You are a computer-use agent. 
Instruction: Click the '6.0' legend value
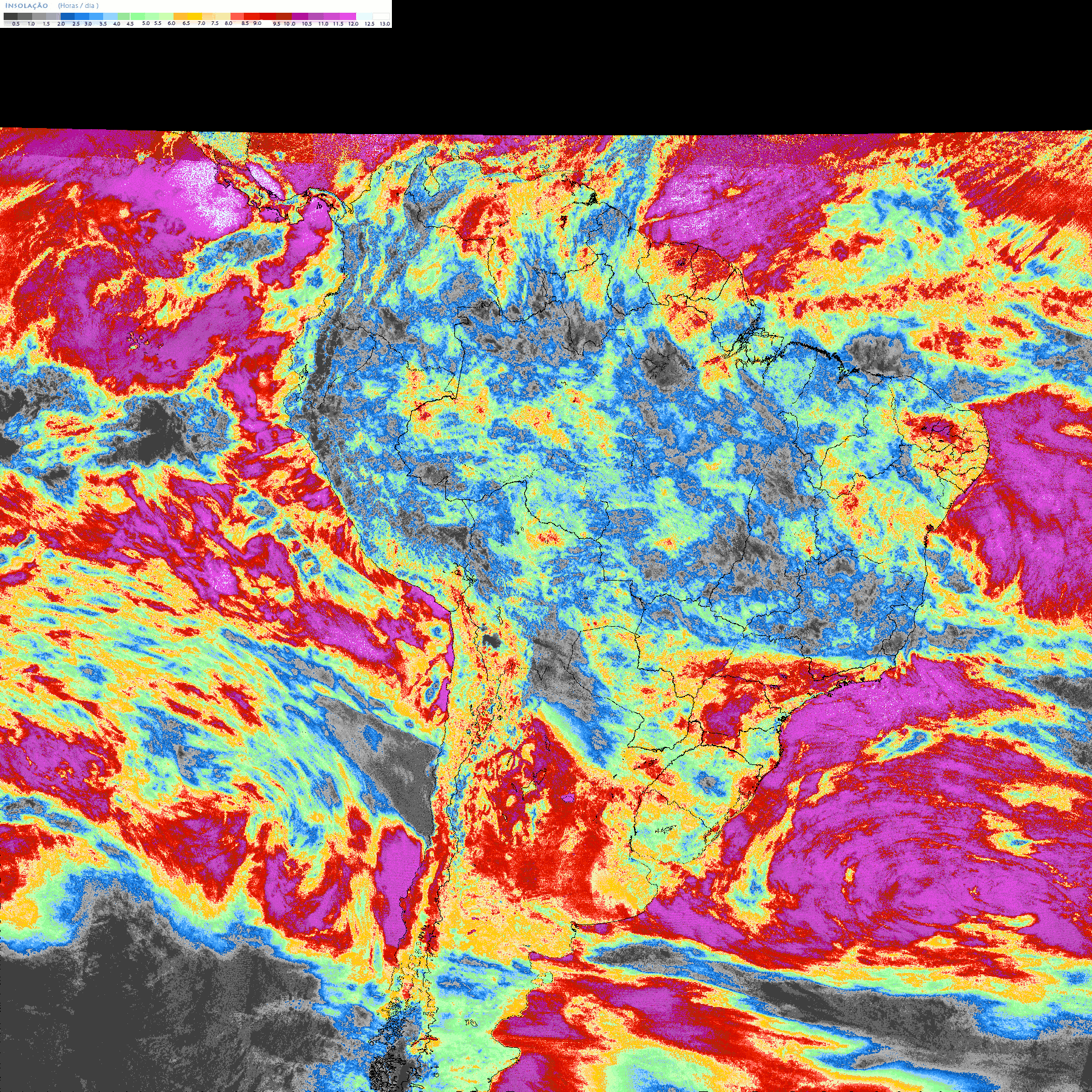point(171,23)
